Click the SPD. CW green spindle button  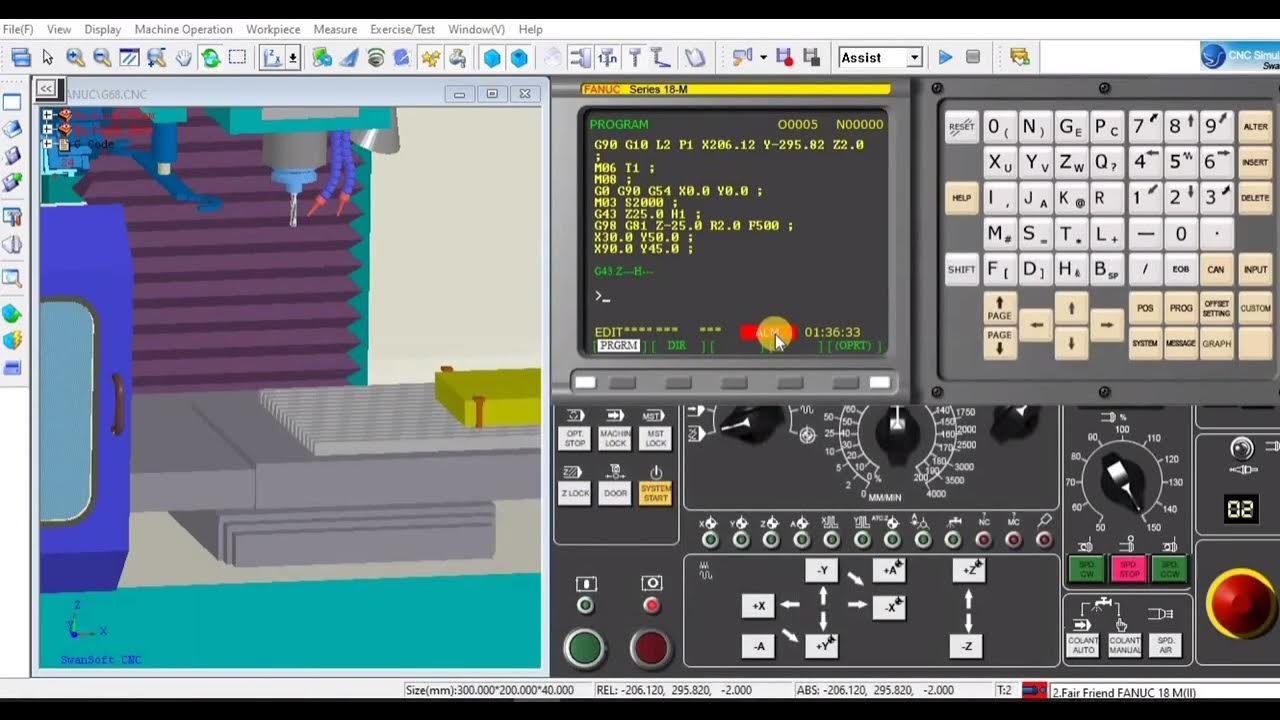coord(1085,570)
